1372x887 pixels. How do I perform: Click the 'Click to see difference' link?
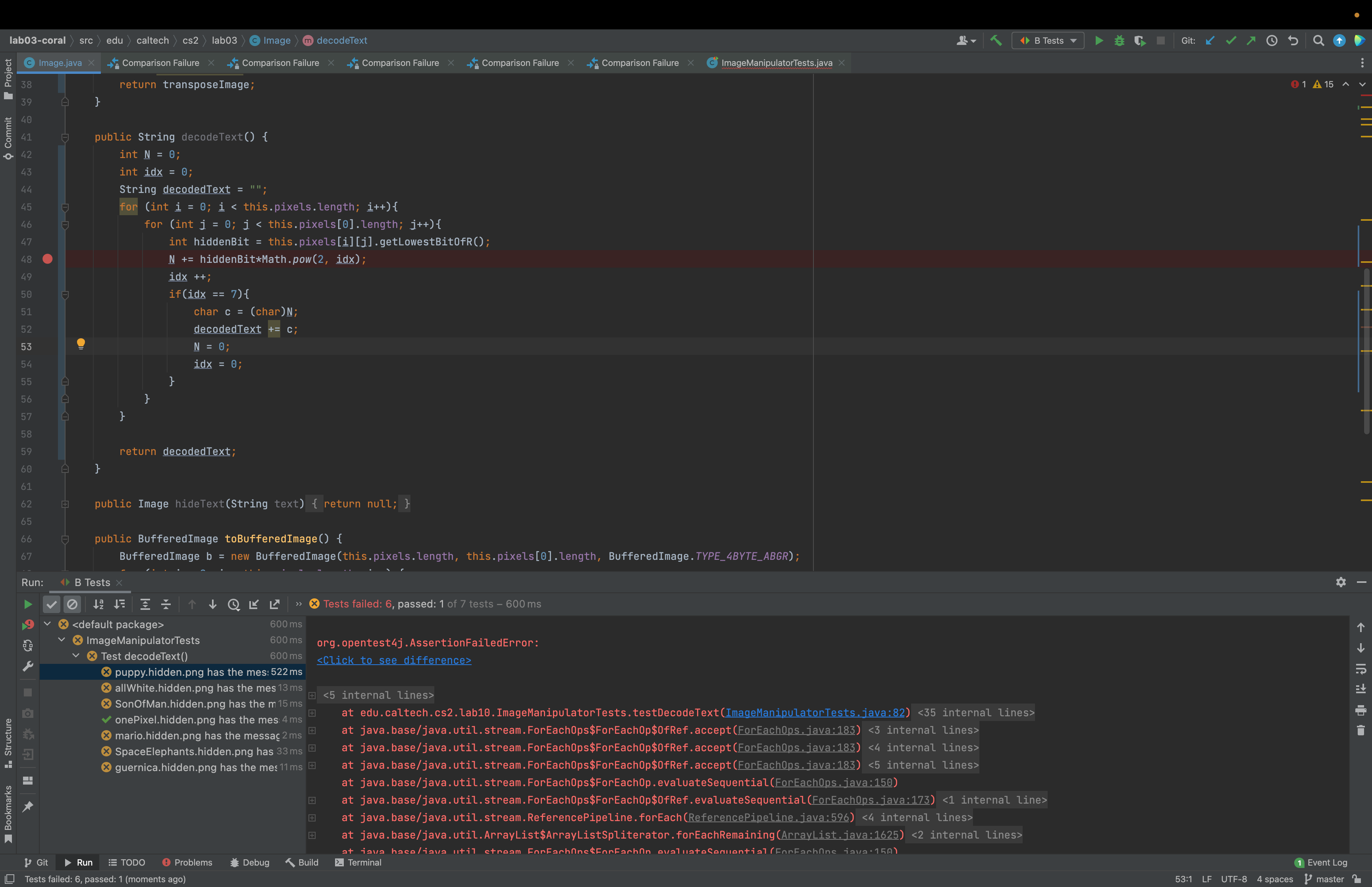(394, 660)
